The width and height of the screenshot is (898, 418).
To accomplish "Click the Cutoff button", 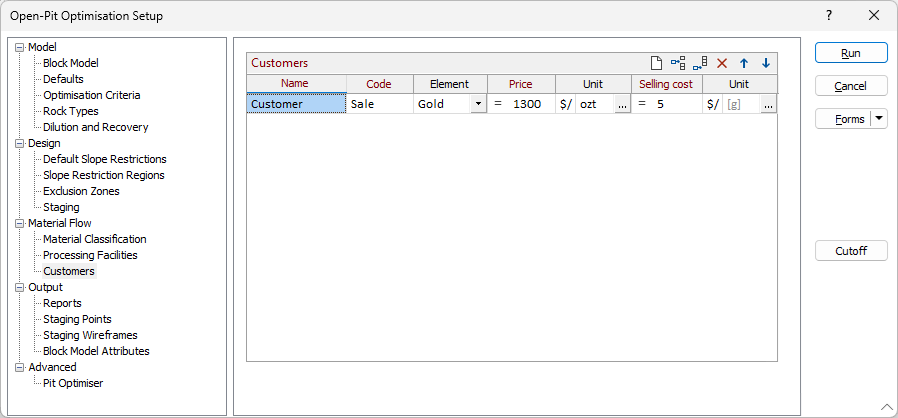I will click(x=851, y=251).
